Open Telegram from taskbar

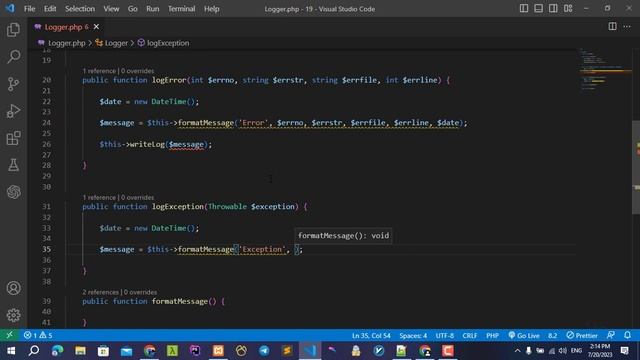(x=264, y=351)
